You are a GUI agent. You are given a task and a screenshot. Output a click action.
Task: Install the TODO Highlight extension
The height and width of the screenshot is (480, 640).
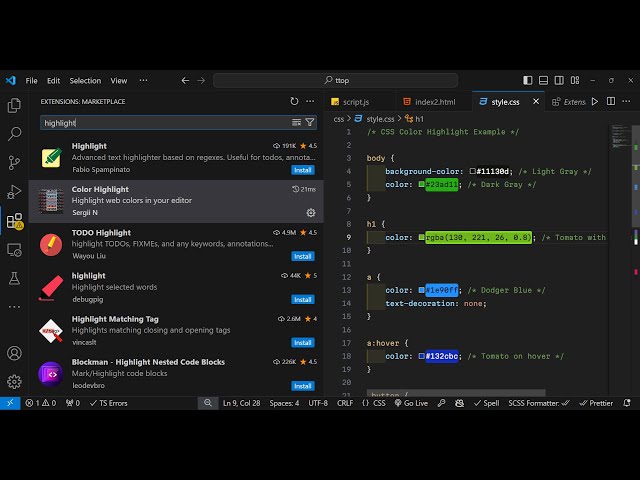(302, 256)
